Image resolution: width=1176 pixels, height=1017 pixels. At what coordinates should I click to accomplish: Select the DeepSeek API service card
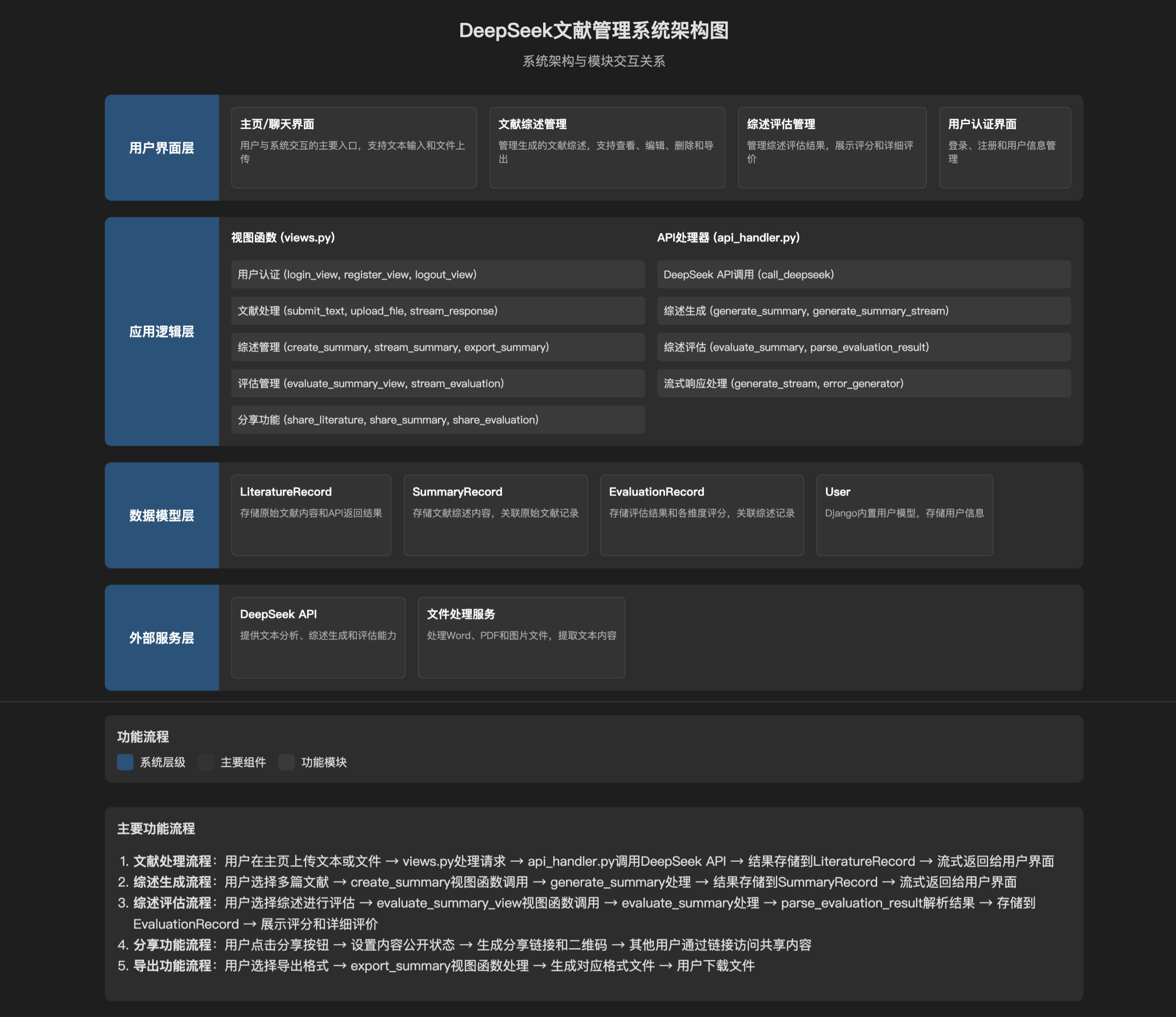[318, 637]
